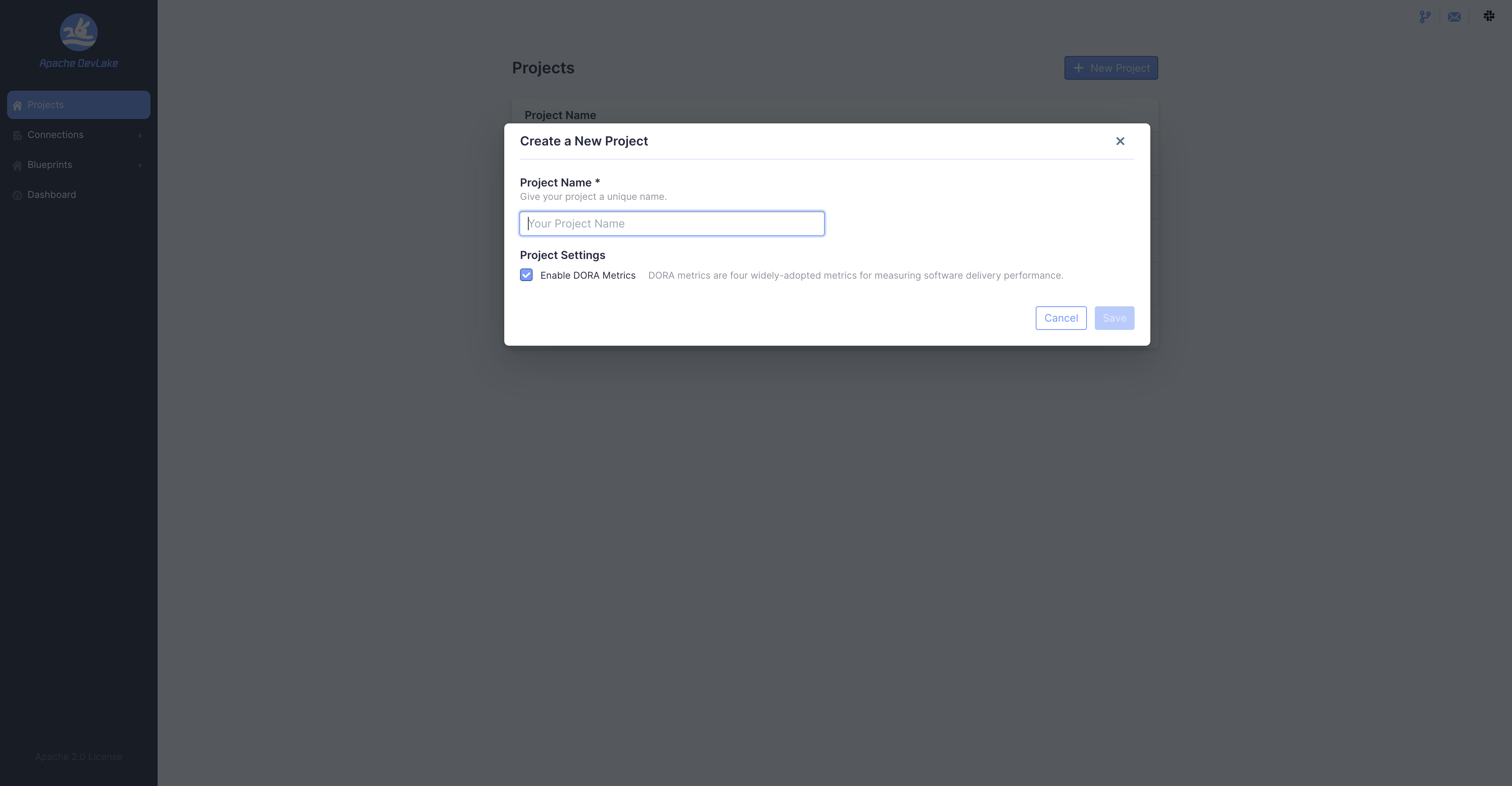Expand the Blueprints submenu arrow
Screen dimensions: 1512x786
tap(140, 166)
